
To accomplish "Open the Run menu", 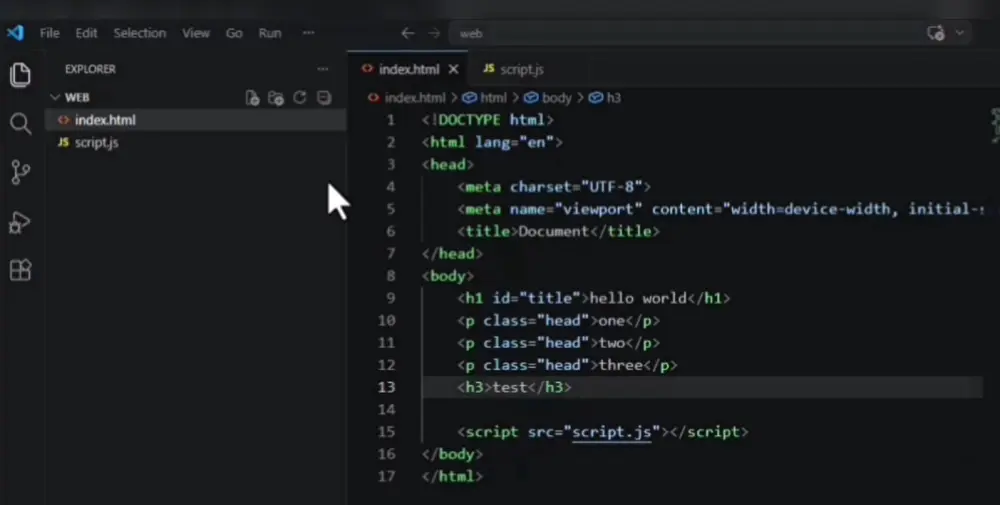I will click(270, 33).
